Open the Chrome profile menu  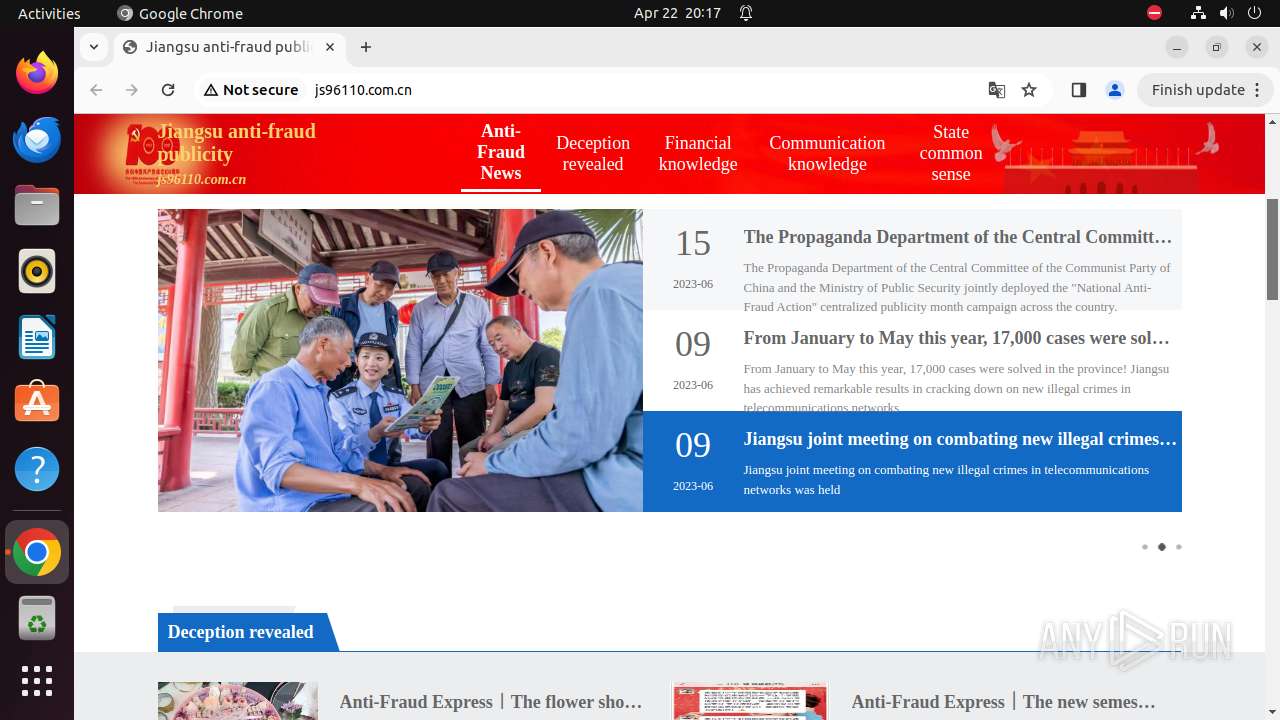1115,90
